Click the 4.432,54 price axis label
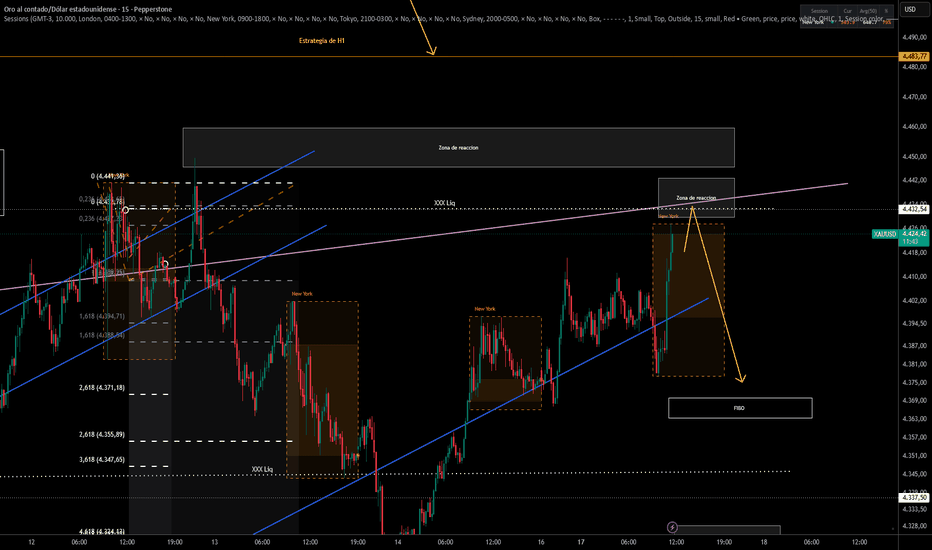 point(914,209)
